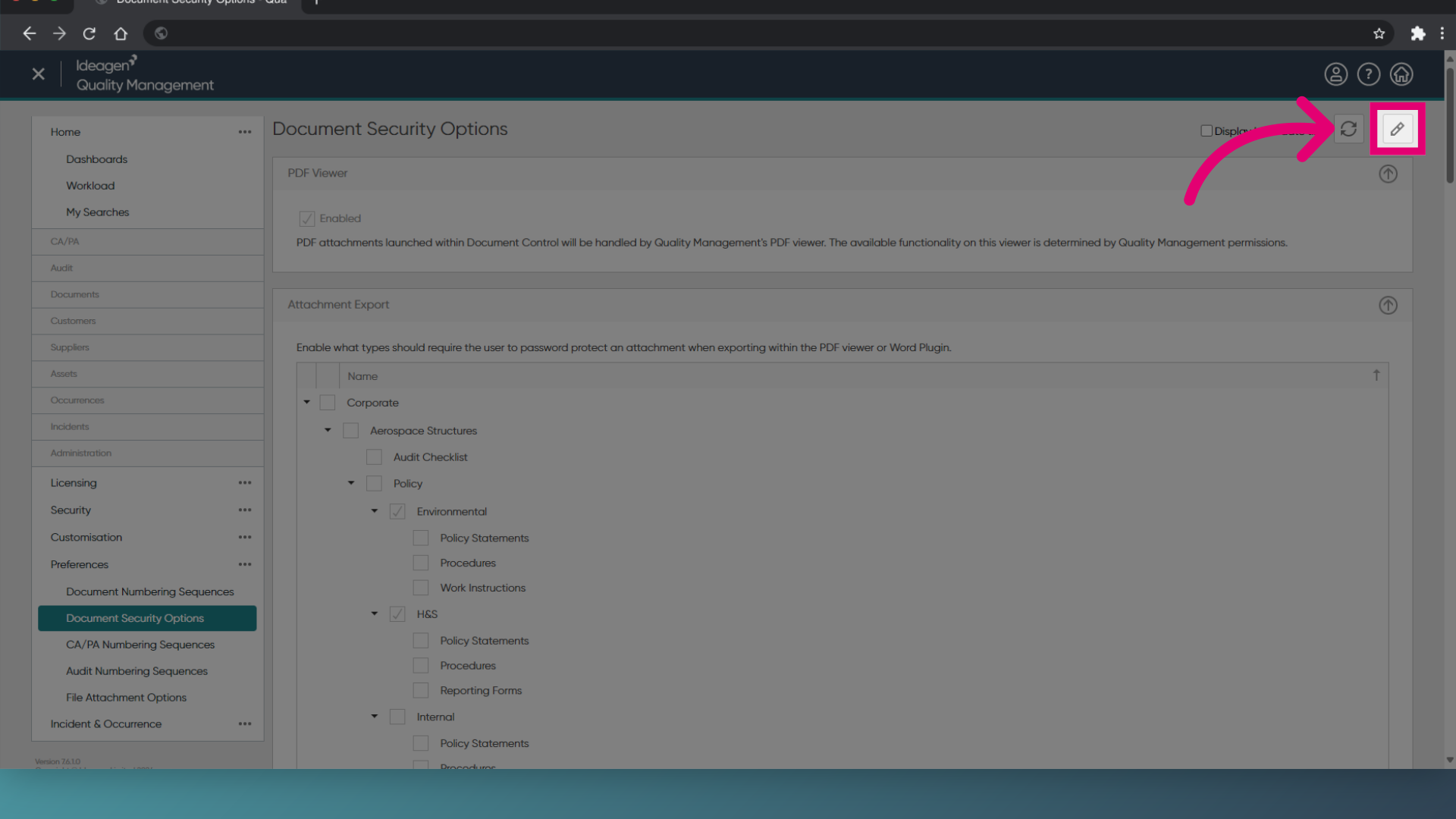Click the browser home button
The height and width of the screenshot is (819, 1456).
[121, 33]
